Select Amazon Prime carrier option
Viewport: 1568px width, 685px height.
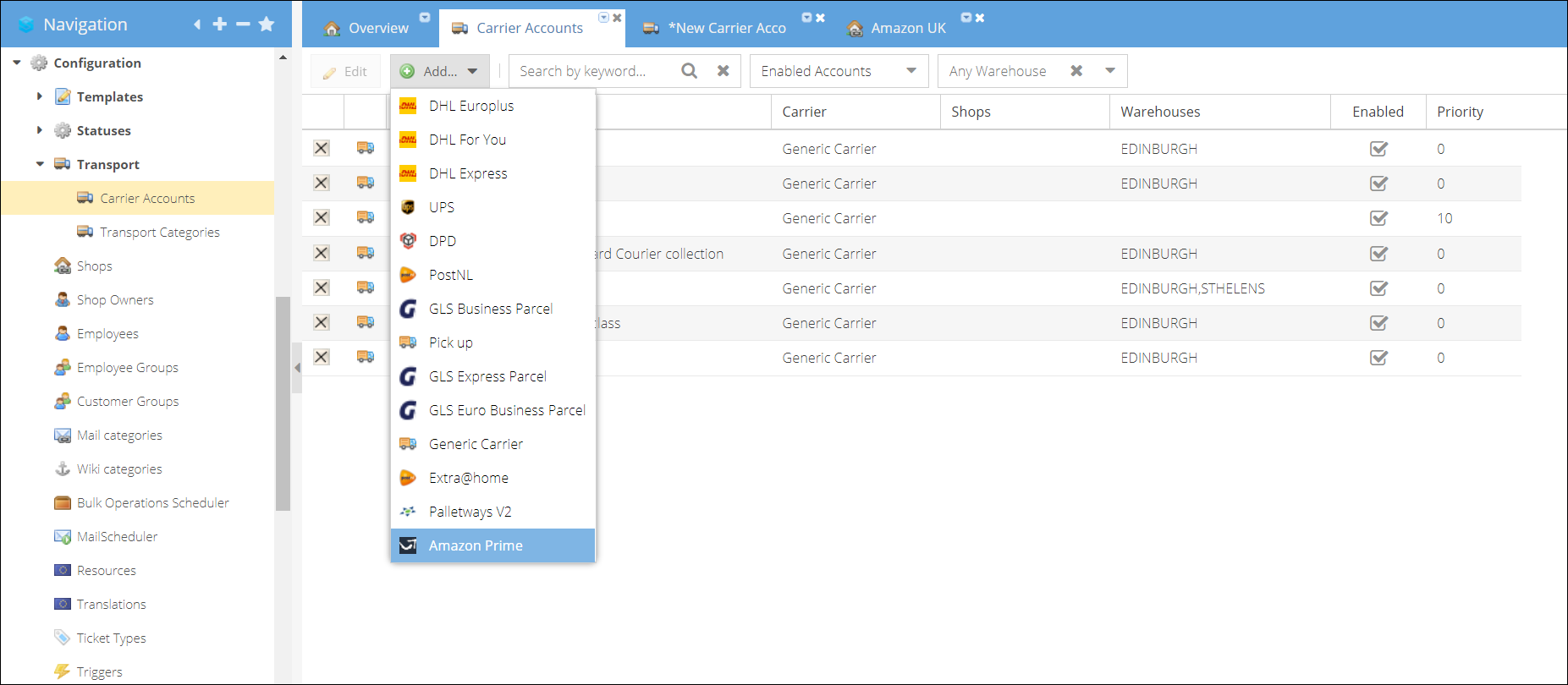[x=492, y=545]
